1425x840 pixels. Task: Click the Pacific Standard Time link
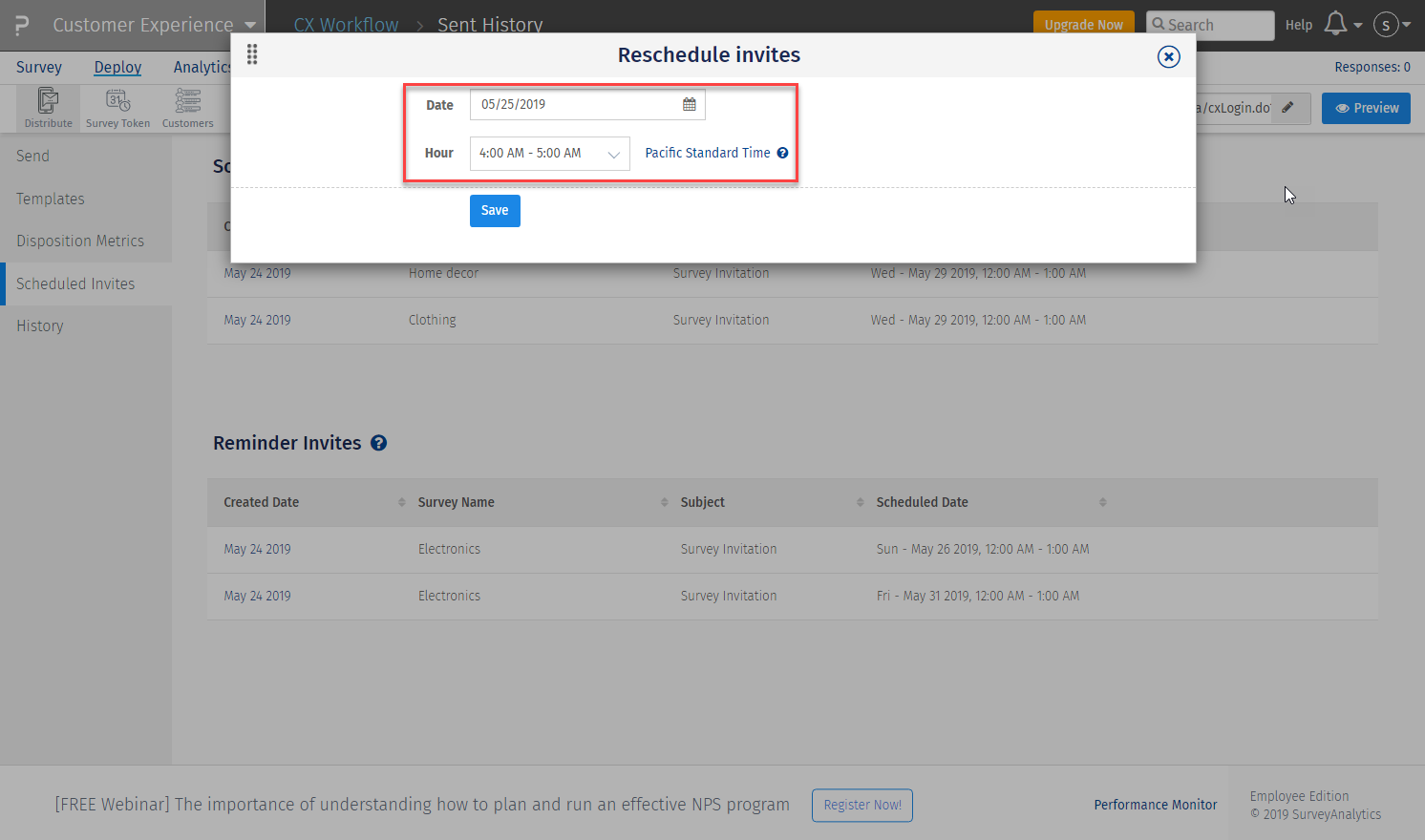coord(708,153)
